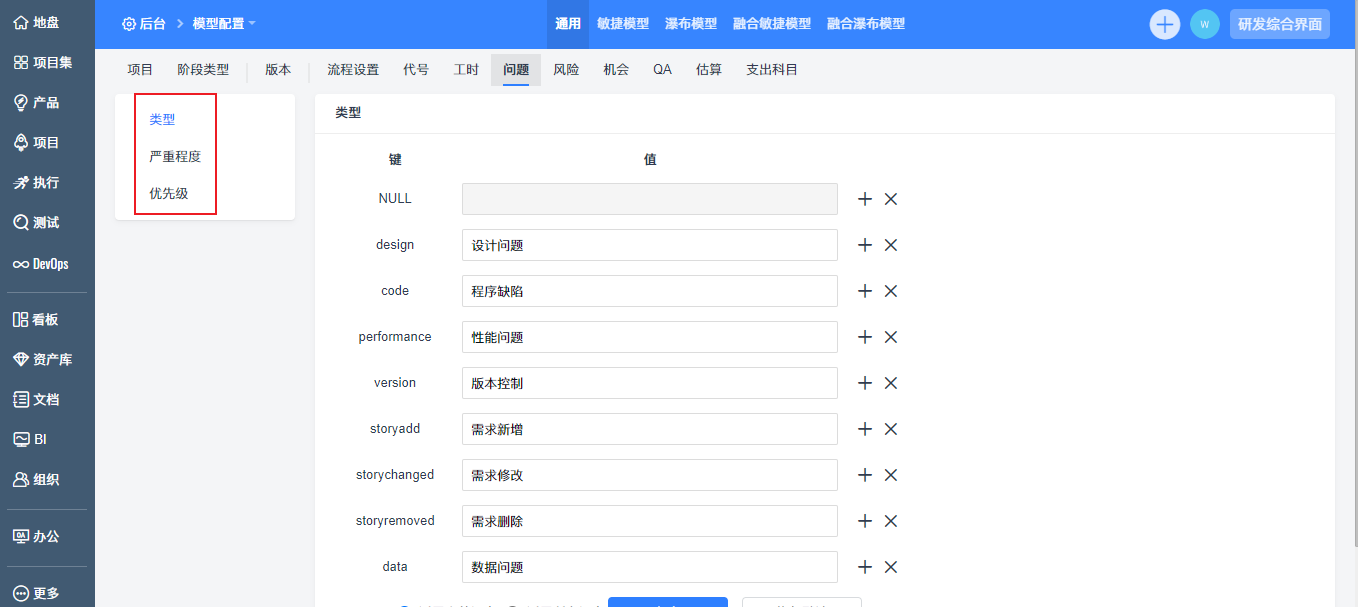
Task: Open 地盘 from the left sidebar
Action: [x=36, y=22]
